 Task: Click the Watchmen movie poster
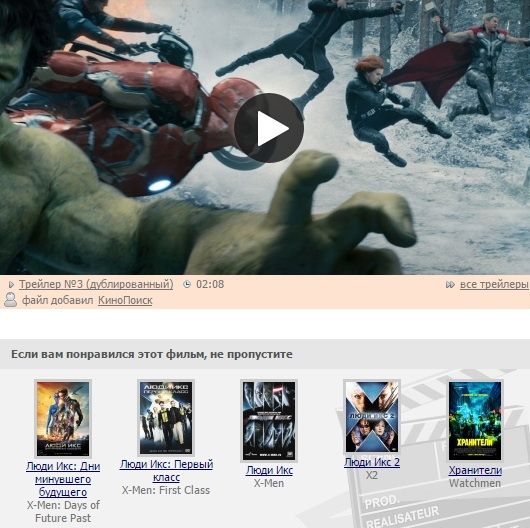click(x=475, y=421)
